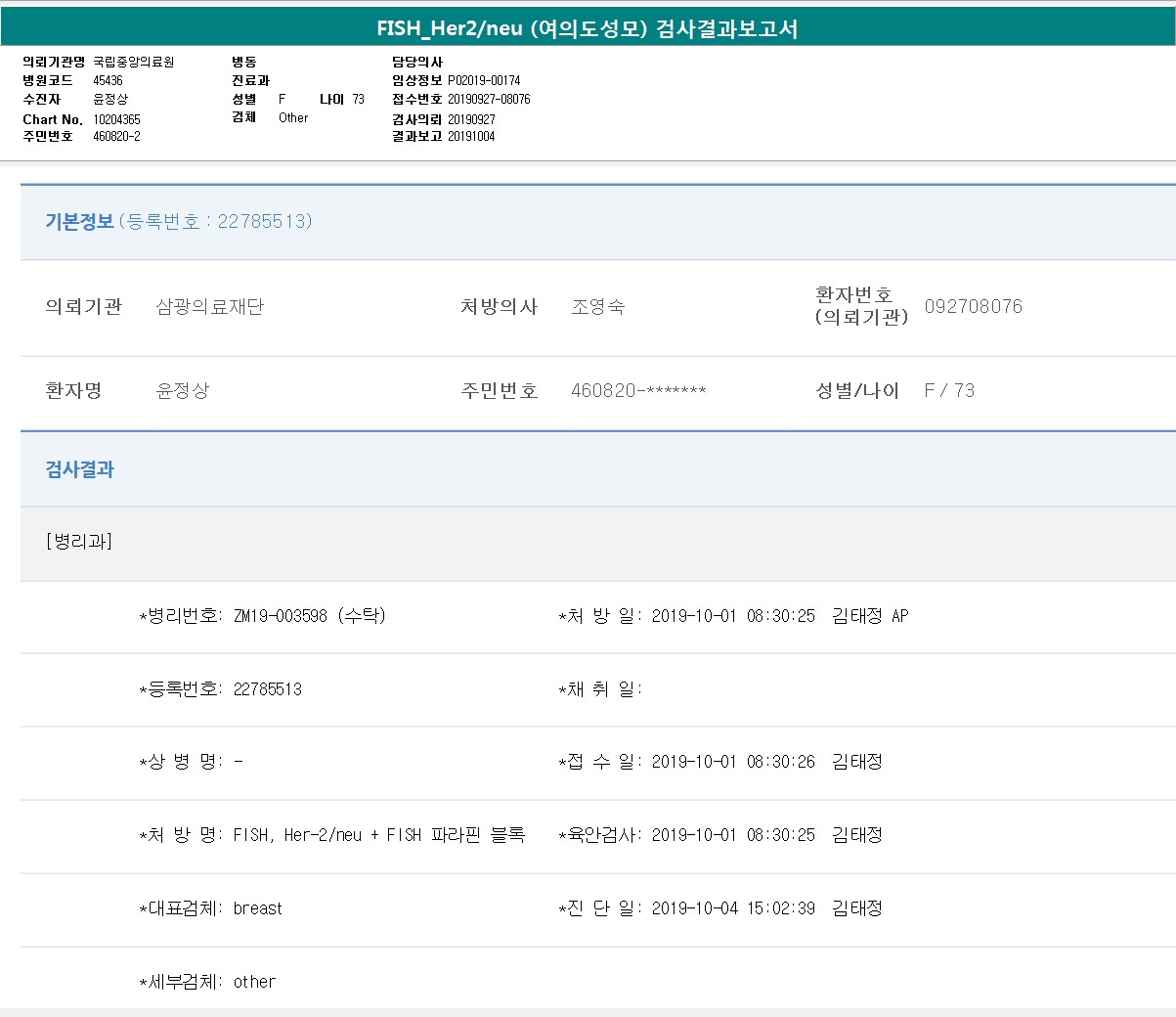Click the 처방의사 label in 기본정보

point(500,307)
